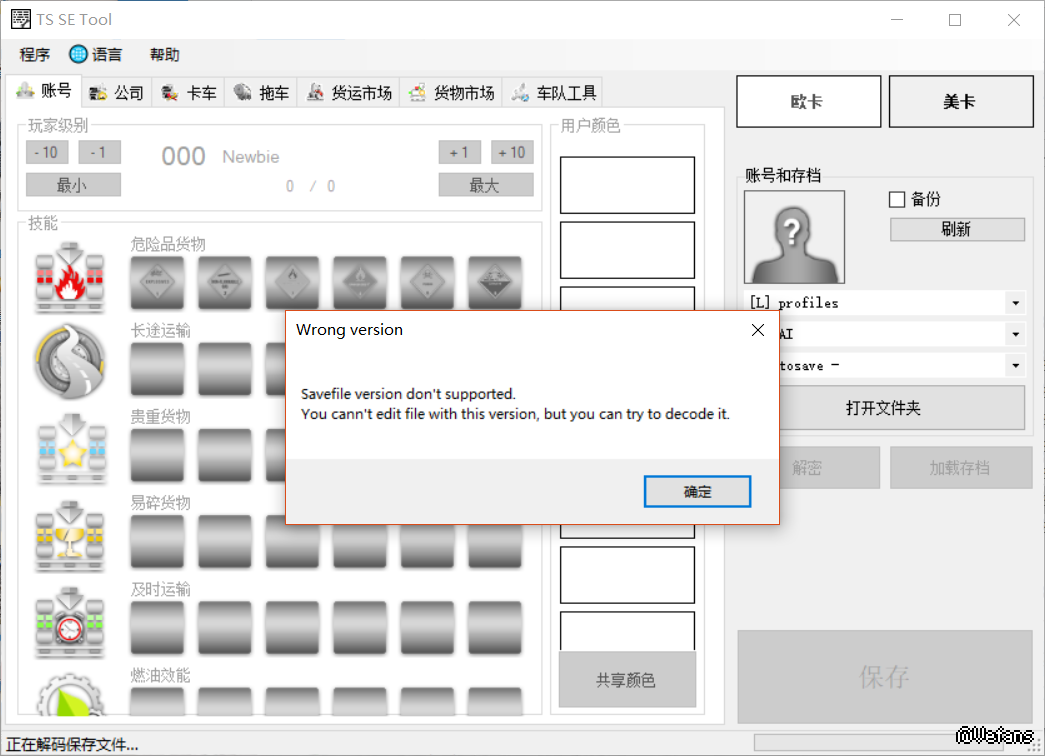Enable the 备份 backup checkbox

897,199
